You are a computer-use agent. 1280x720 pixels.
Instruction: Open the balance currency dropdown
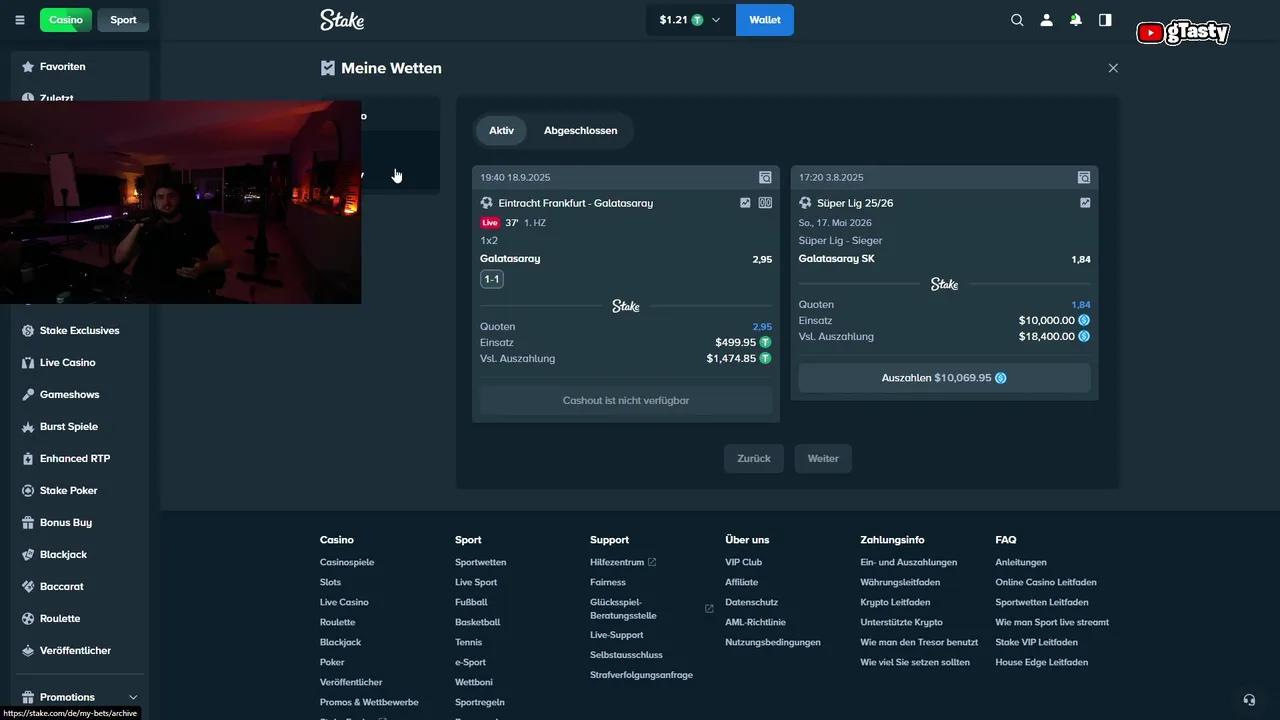pyautogui.click(x=690, y=20)
